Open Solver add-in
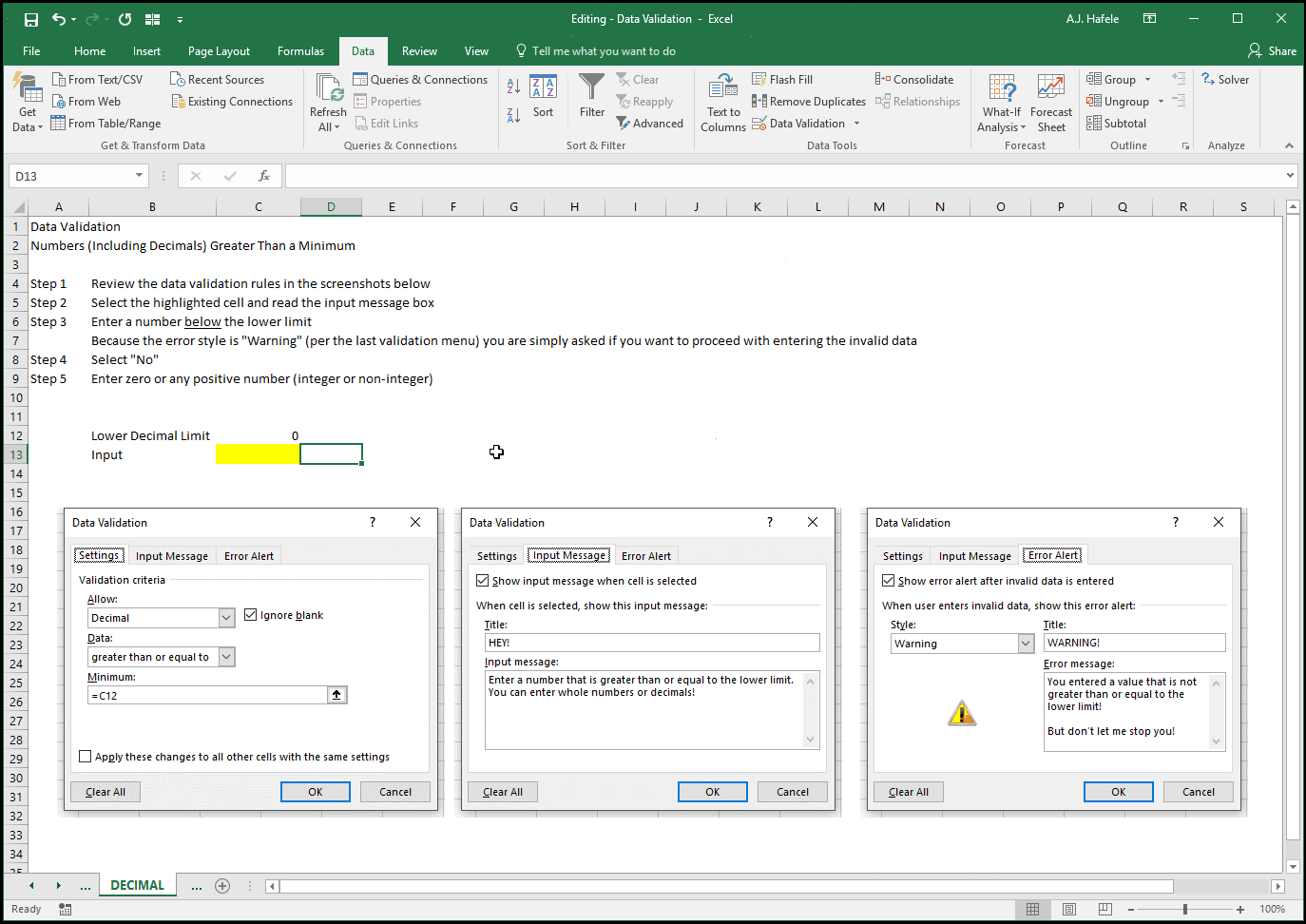Viewport: 1306px width, 924px height. point(1225,80)
